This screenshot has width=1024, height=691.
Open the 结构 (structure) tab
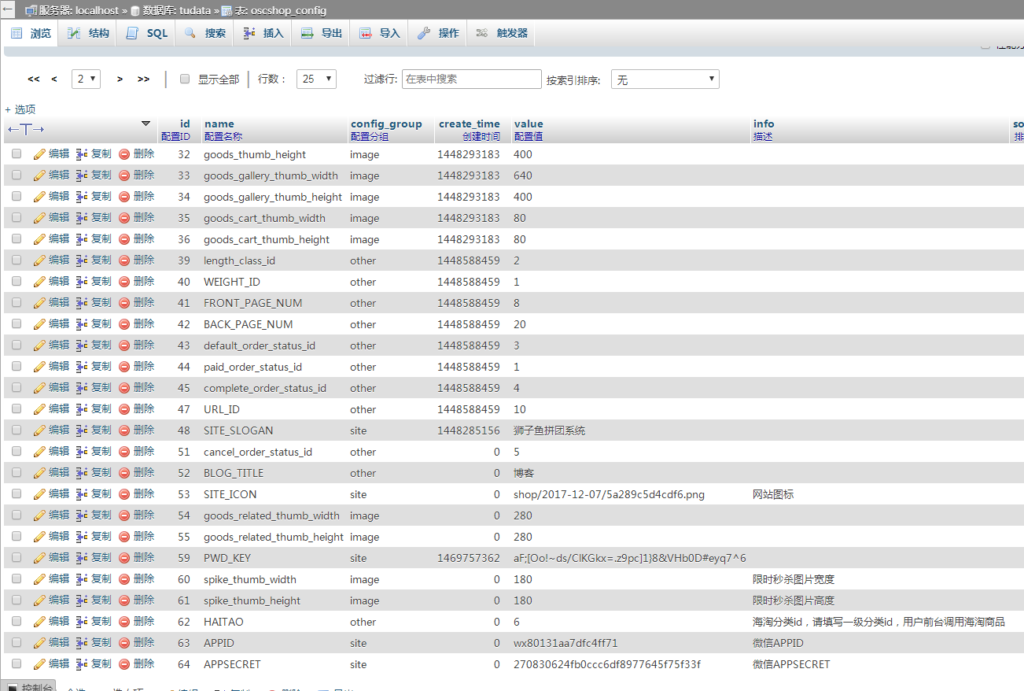(x=88, y=33)
